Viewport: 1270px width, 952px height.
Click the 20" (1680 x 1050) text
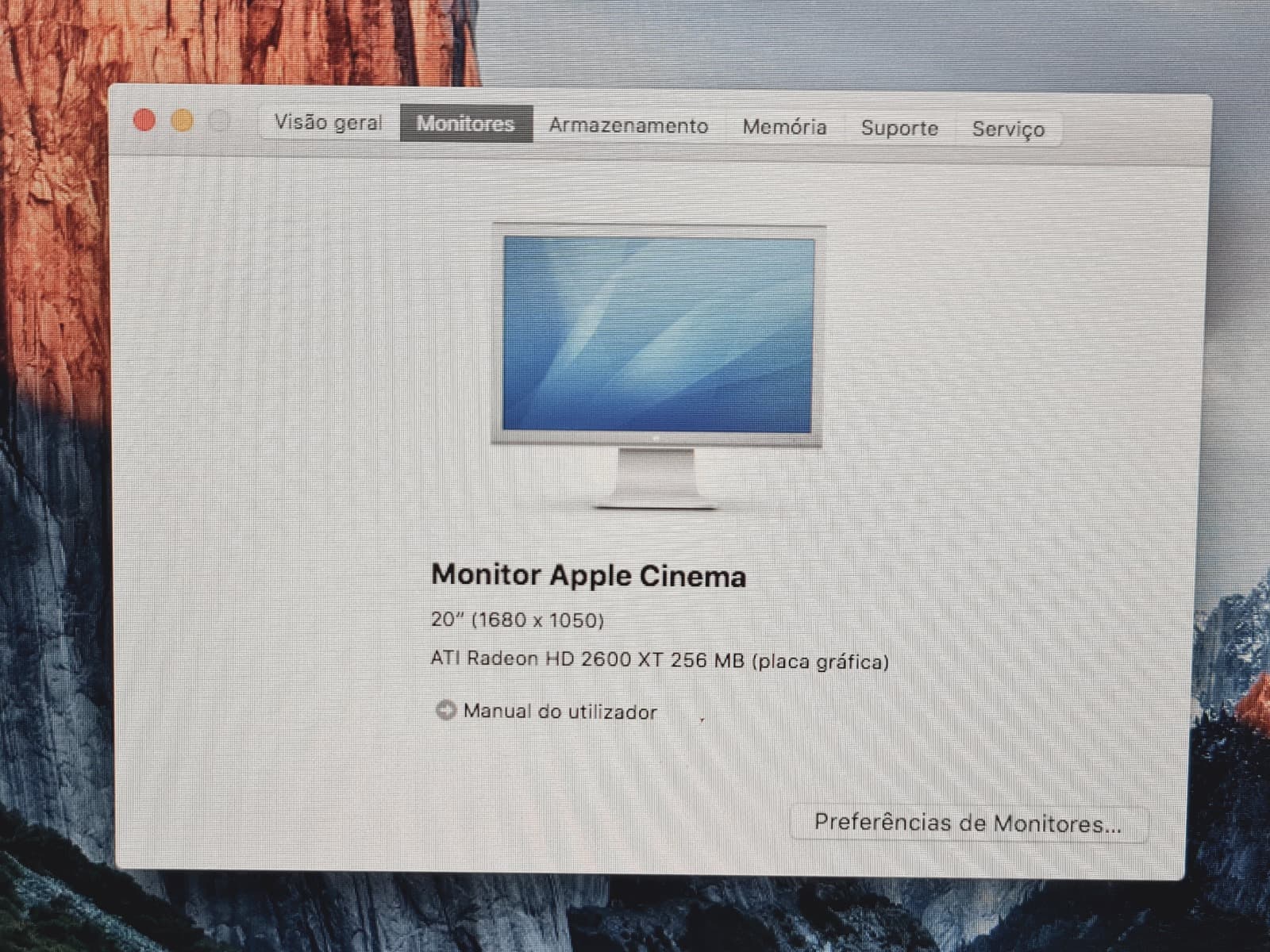[518, 620]
